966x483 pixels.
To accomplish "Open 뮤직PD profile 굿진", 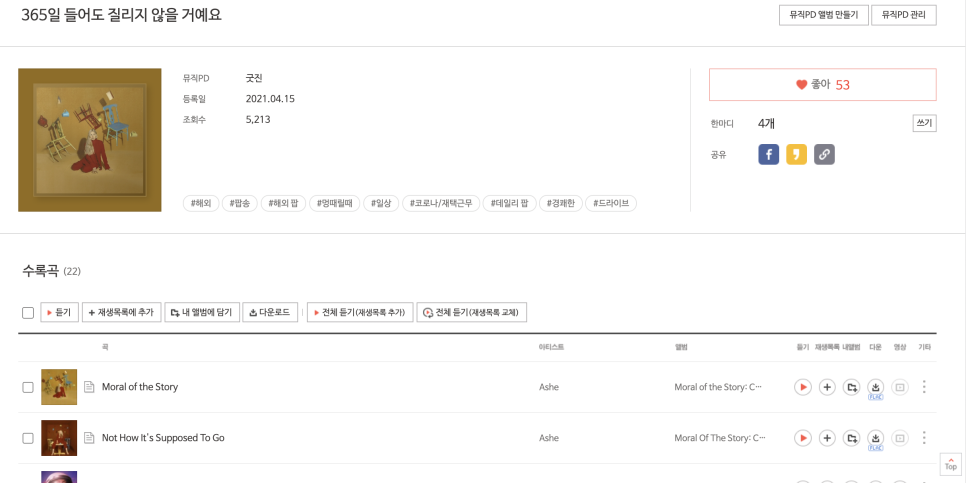I will coord(254,78).
